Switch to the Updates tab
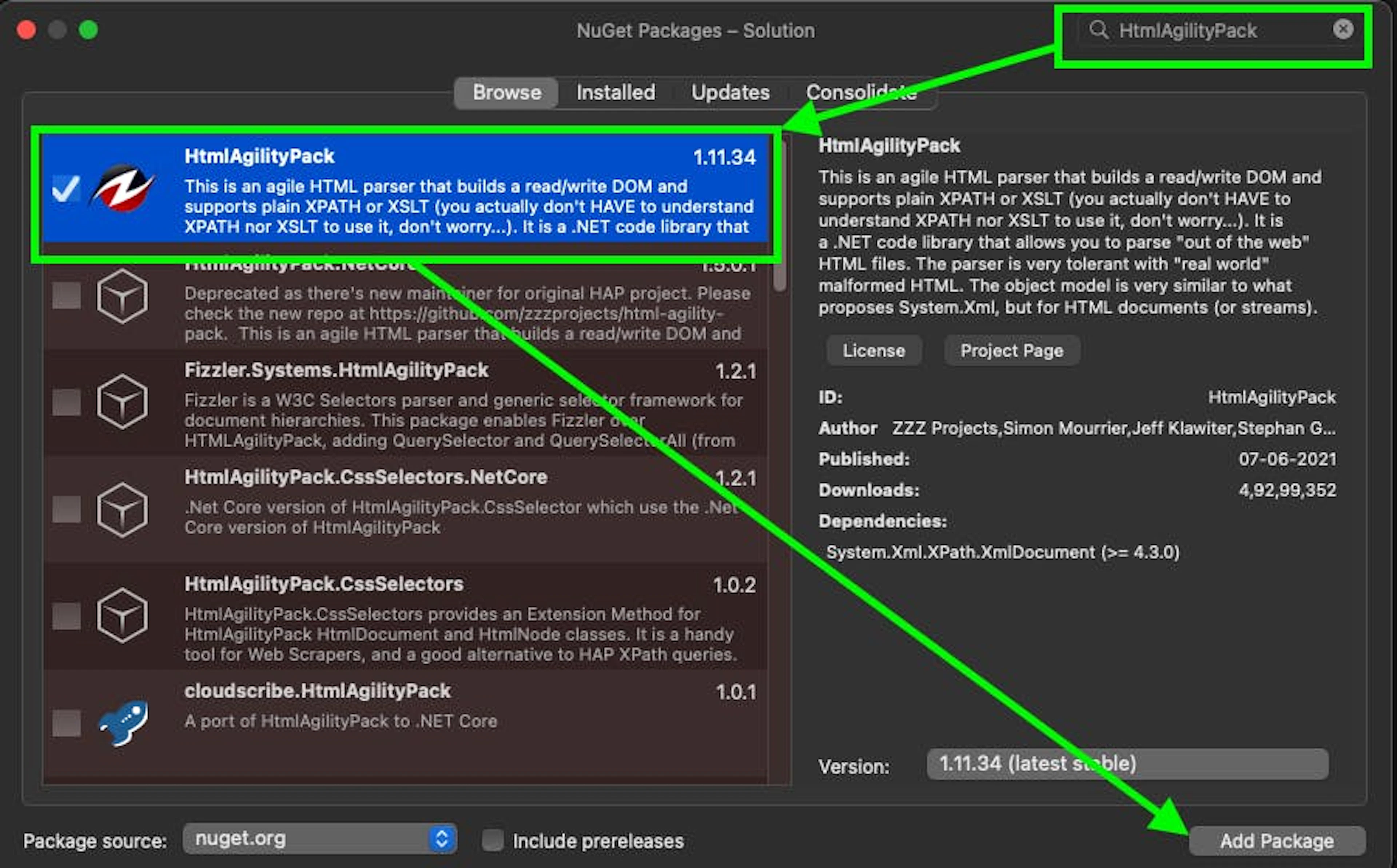This screenshot has height=868, width=1397. click(731, 92)
